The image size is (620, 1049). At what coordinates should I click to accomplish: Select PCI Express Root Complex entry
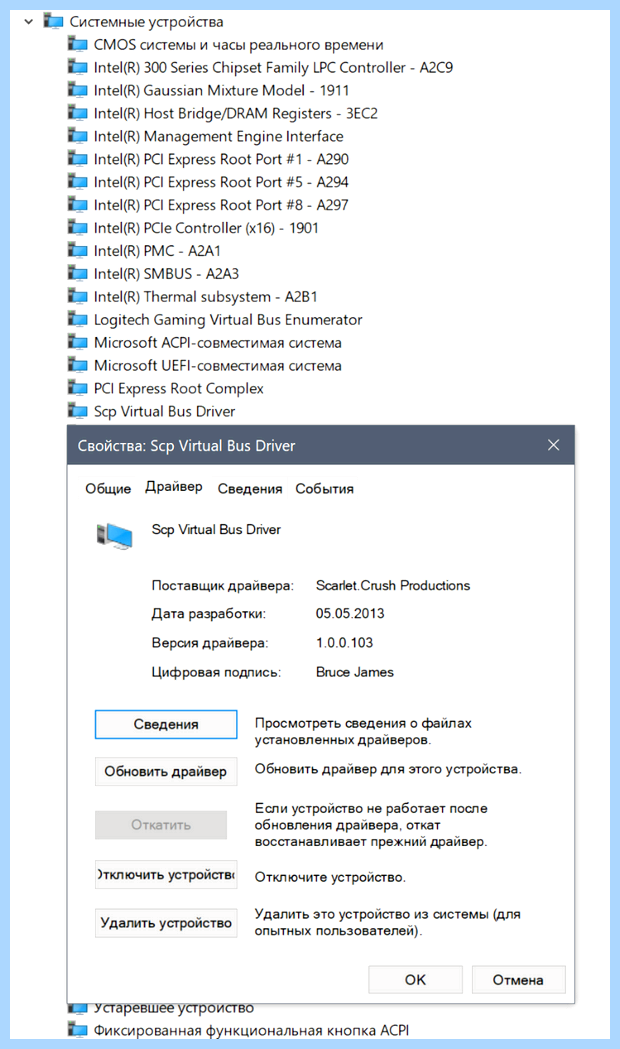[x=179, y=388]
